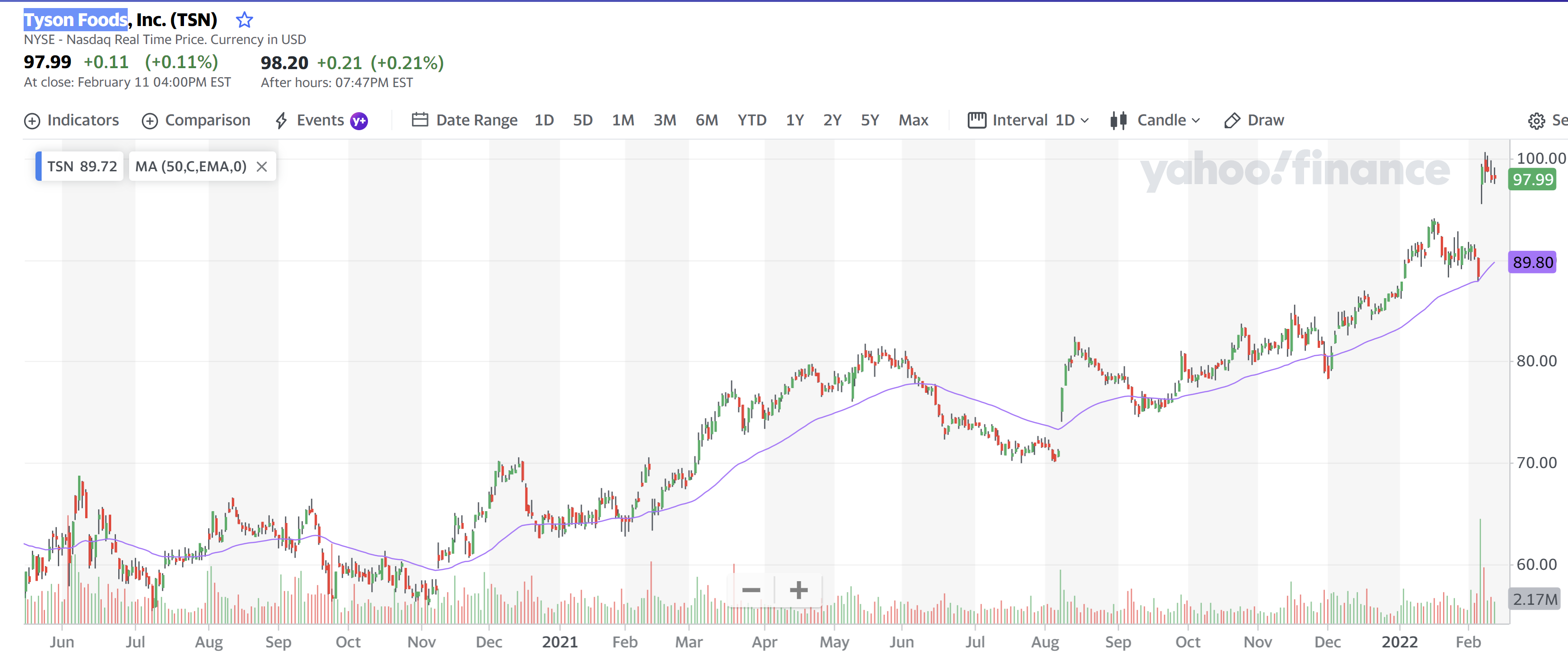Click the MA (50,C,EMA,0) indicator label

191,166
